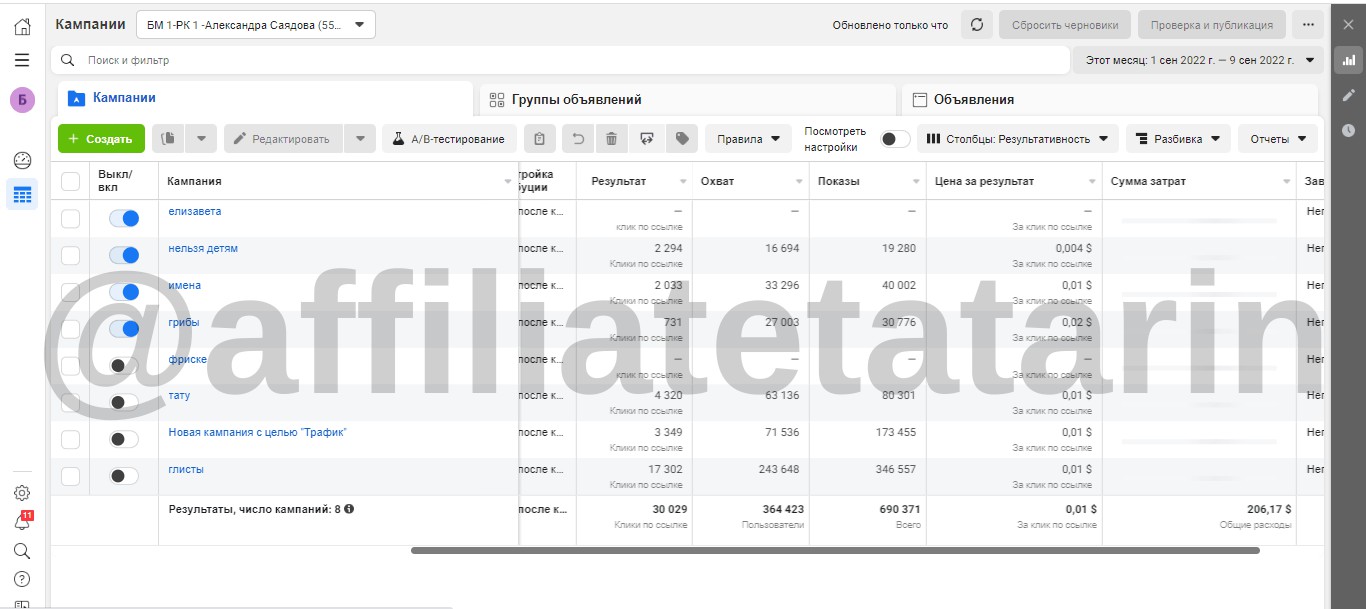Click the undo arrow icon
The width and height of the screenshot is (1366, 609).
[577, 139]
